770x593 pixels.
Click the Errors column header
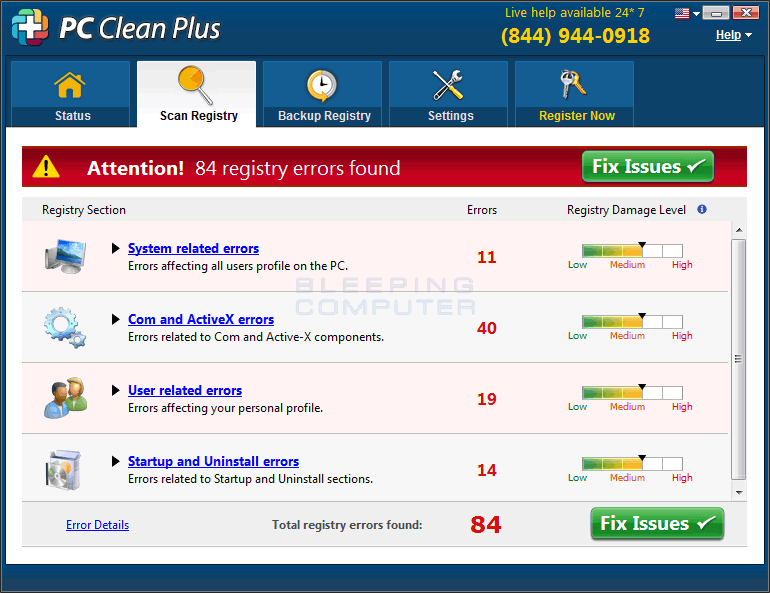click(x=482, y=210)
